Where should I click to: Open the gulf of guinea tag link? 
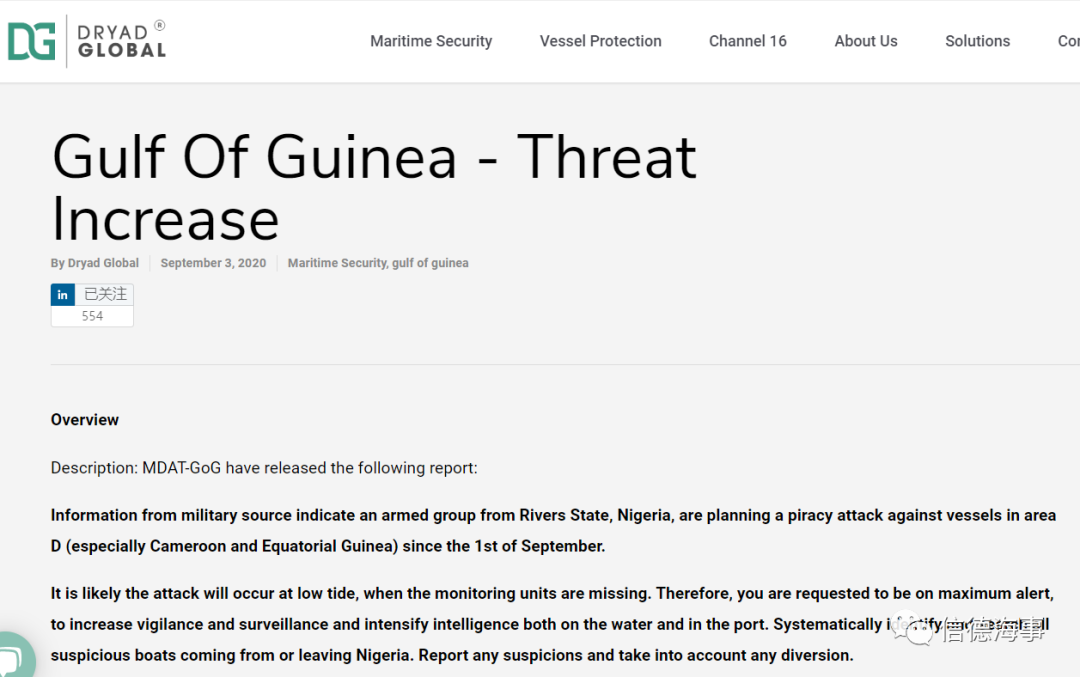click(430, 263)
